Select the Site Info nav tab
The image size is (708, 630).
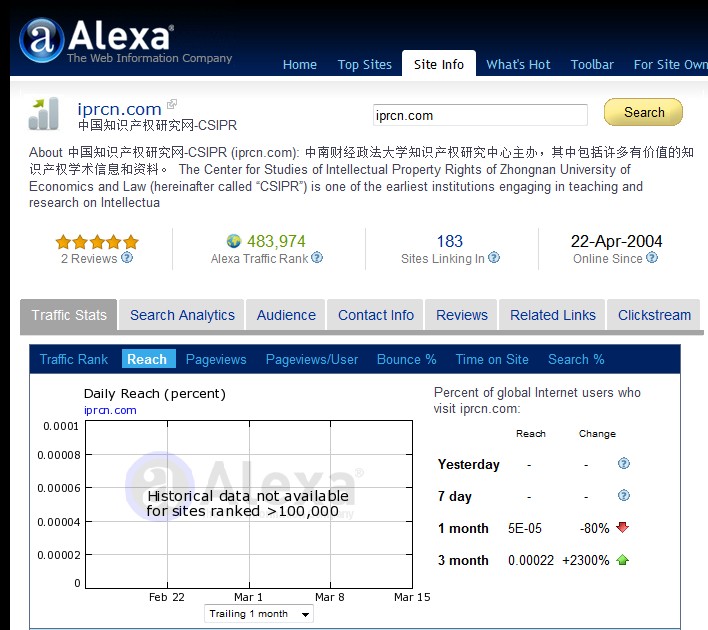pos(439,64)
